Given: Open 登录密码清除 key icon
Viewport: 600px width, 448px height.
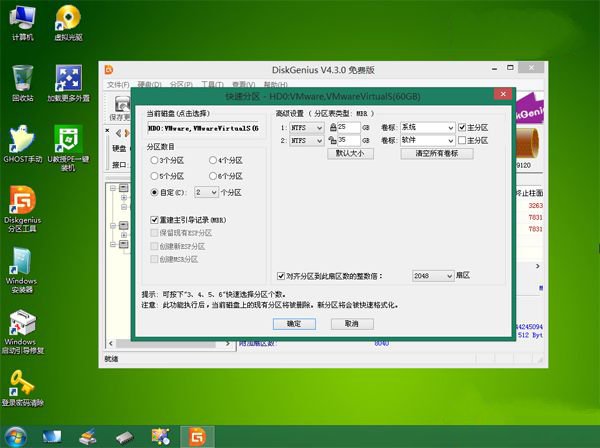Looking at the screenshot, I should coord(23,388).
